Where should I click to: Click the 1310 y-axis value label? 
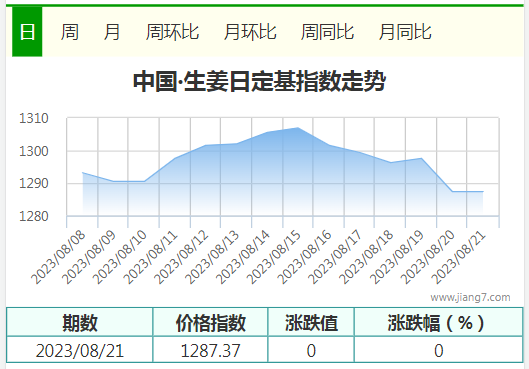(34, 118)
